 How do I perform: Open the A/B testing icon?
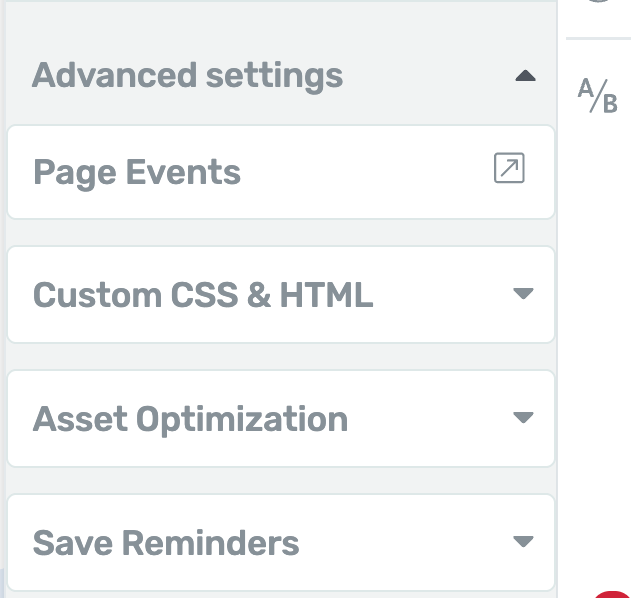point(598,96)
